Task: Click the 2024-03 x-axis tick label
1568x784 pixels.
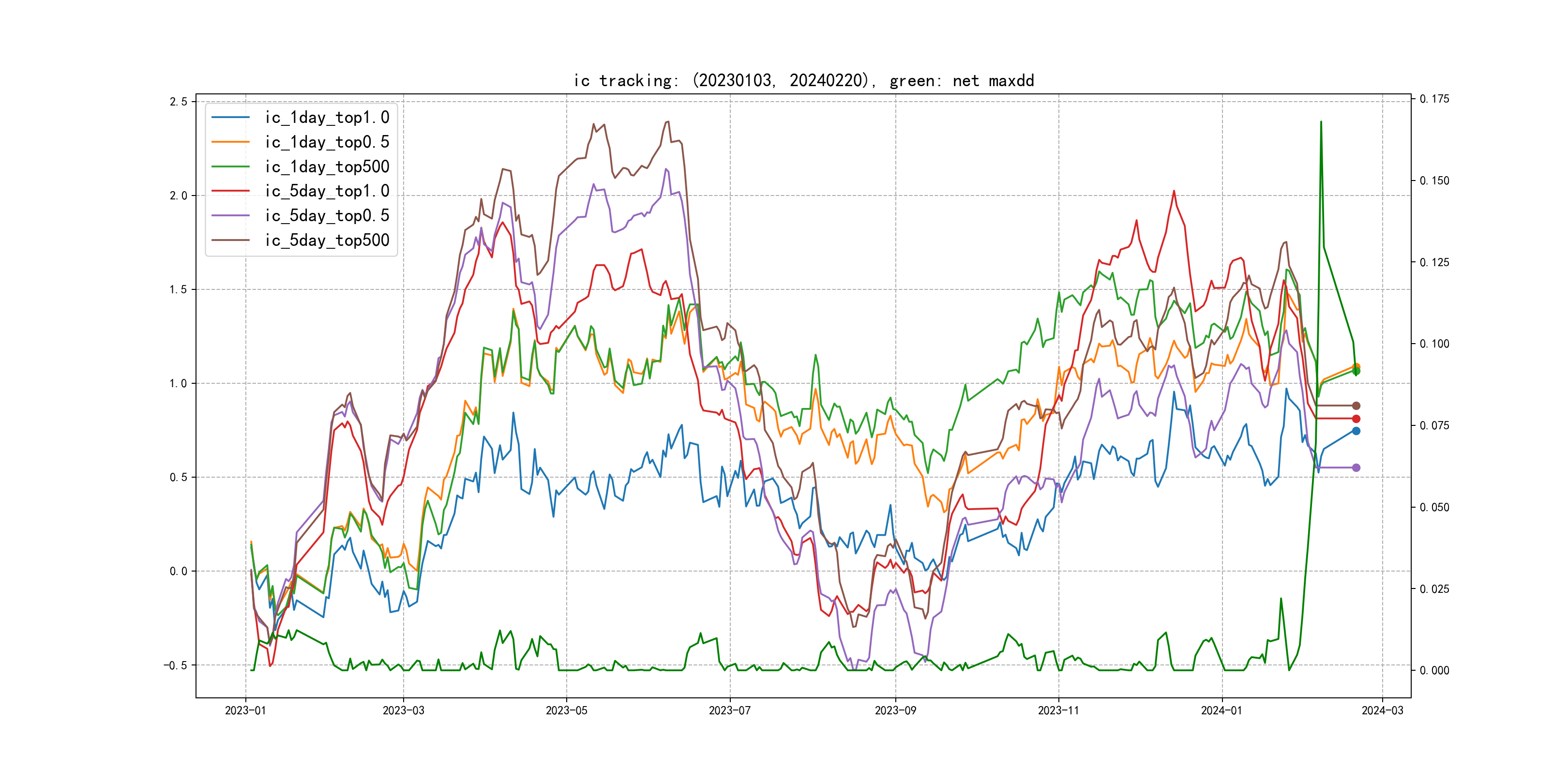Action: 1382,710
